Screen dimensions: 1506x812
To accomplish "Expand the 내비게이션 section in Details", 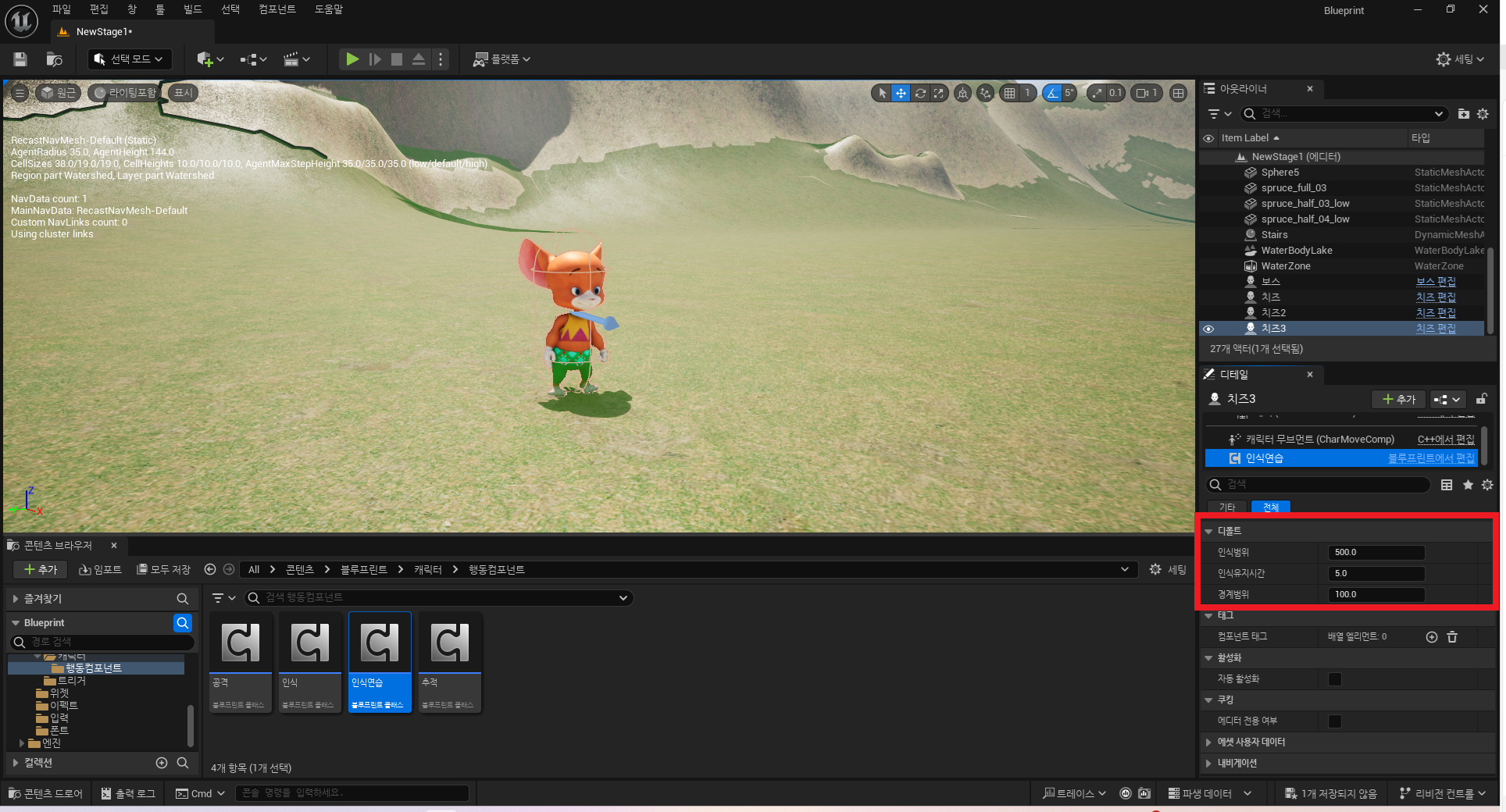I will point(1208,764).
